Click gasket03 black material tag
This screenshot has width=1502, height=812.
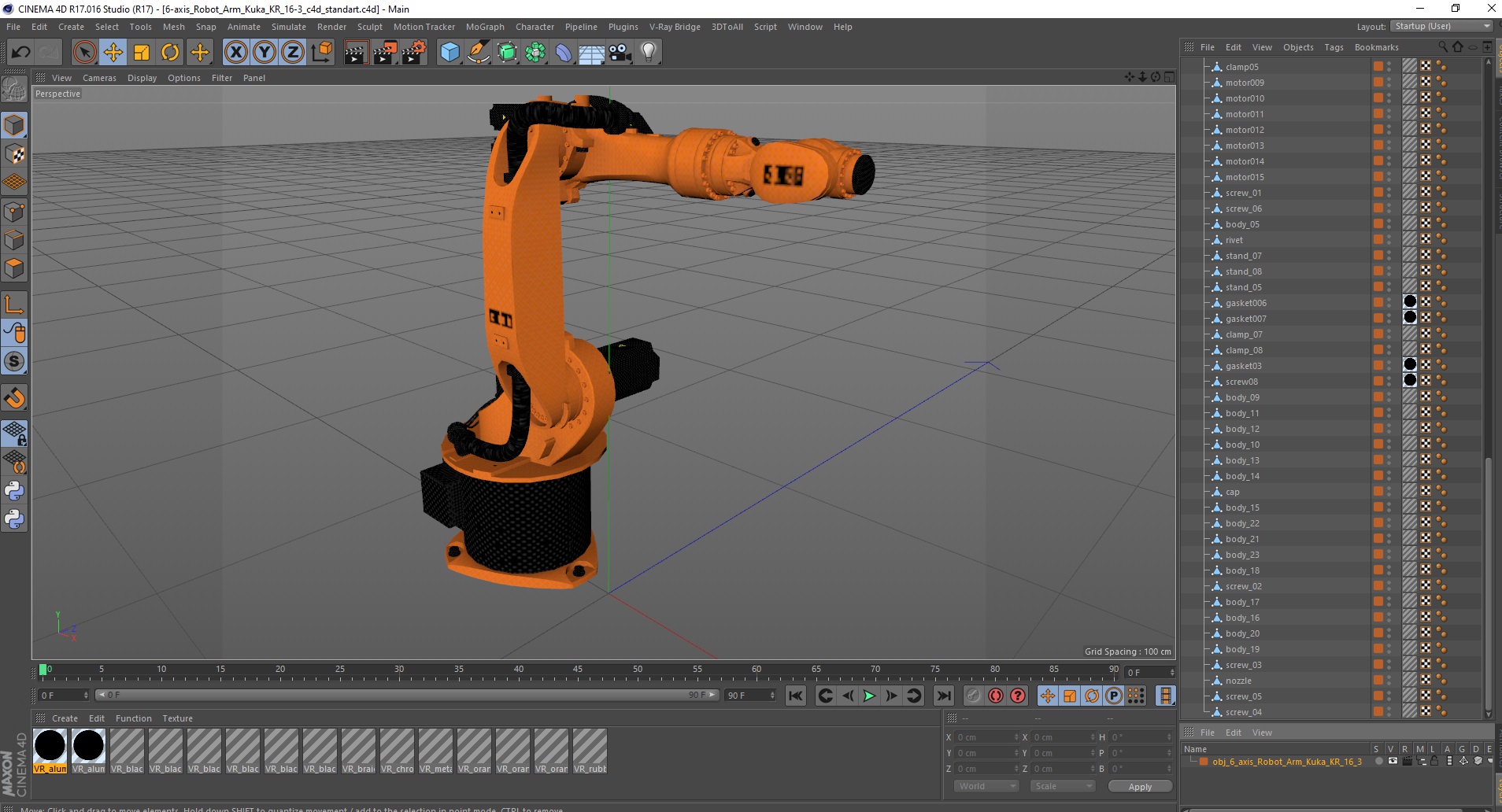[1410, 364]
